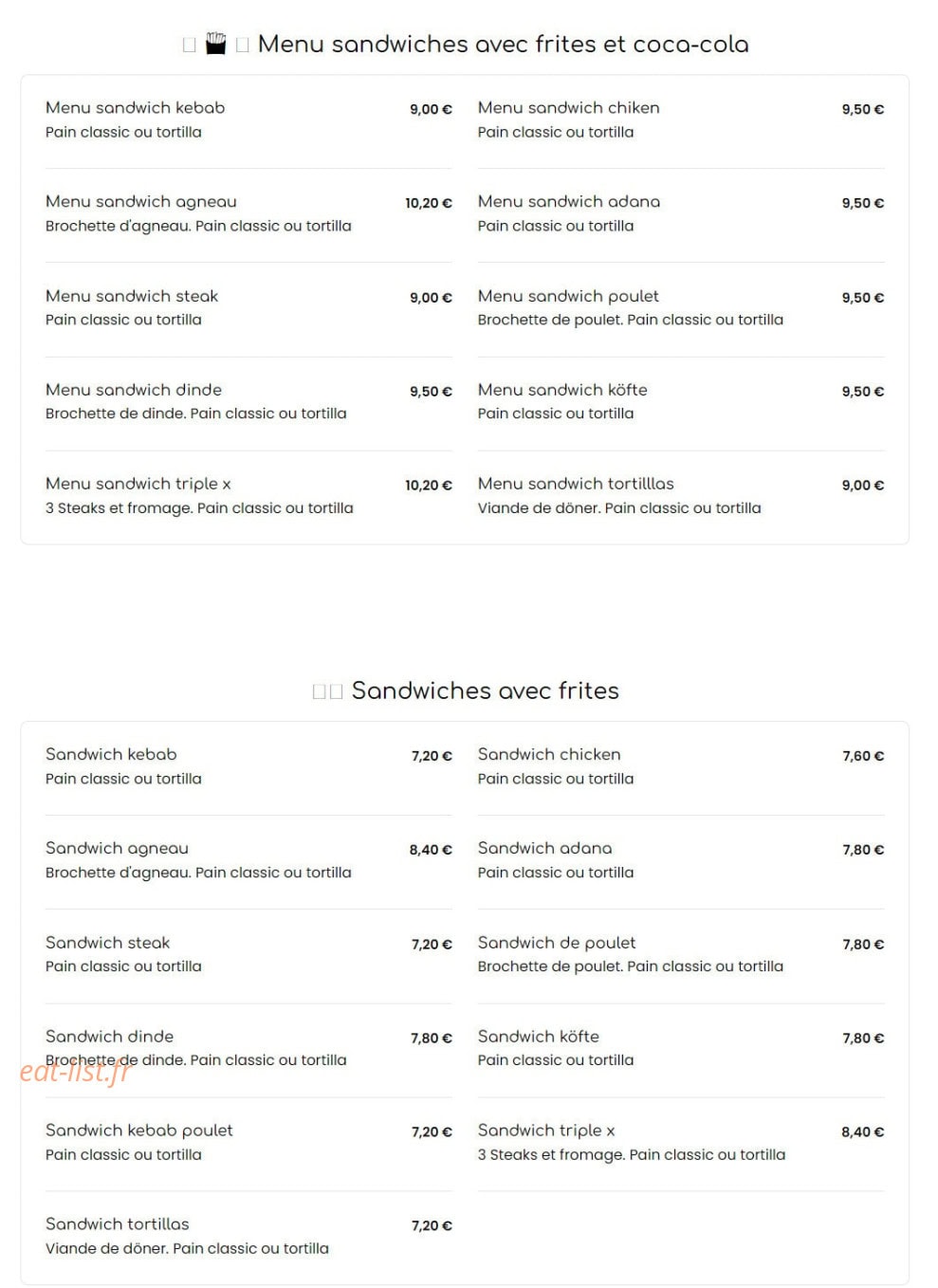Viewport: 938px width, 1288px height.
Task: Click the 7,60 € Sandwich chicken price
Action: [863, 756]
